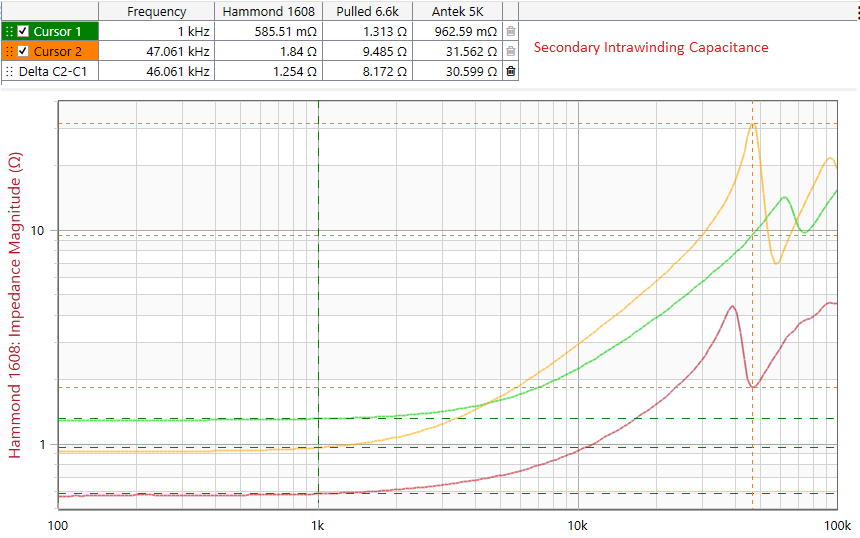Click the 100k tick label on frequency axis
This screenshot has height=538, width=860.
[x=838, y=525]
